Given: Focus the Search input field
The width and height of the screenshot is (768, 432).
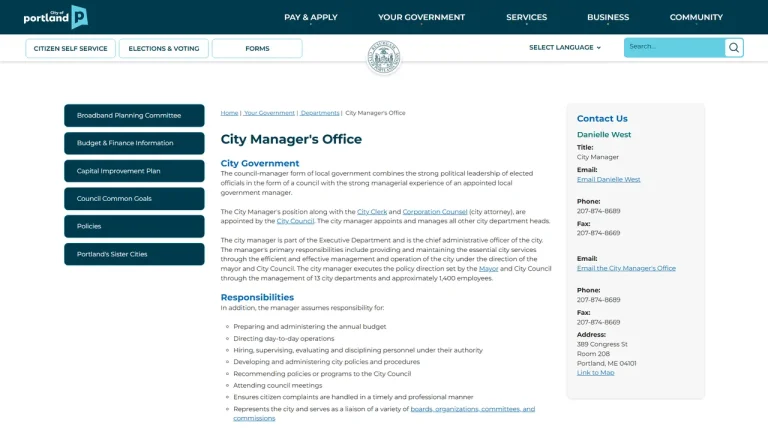Looking at the screenshot, I should tap(674, 48).
